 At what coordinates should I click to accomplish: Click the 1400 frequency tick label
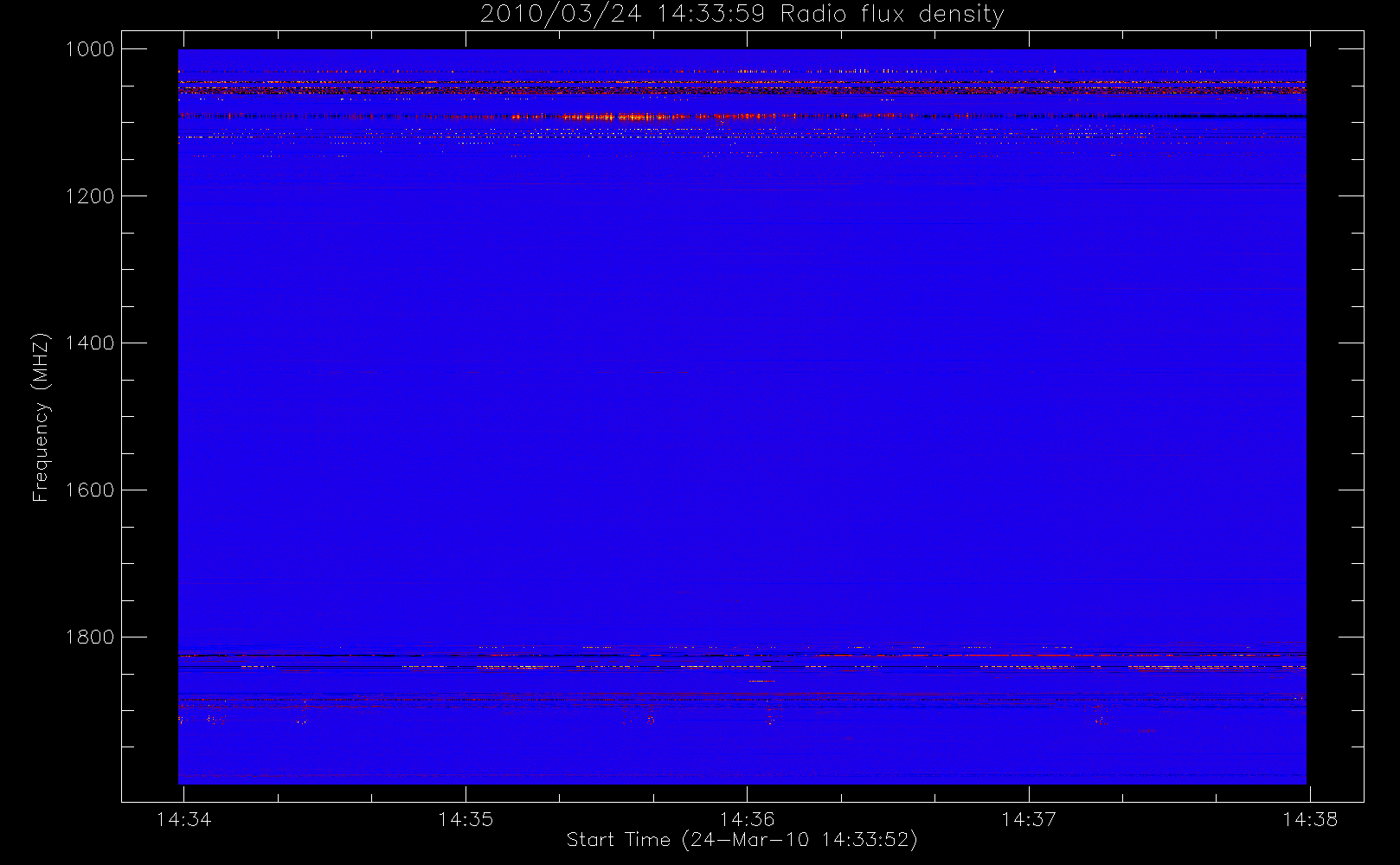tap(90, 343)
